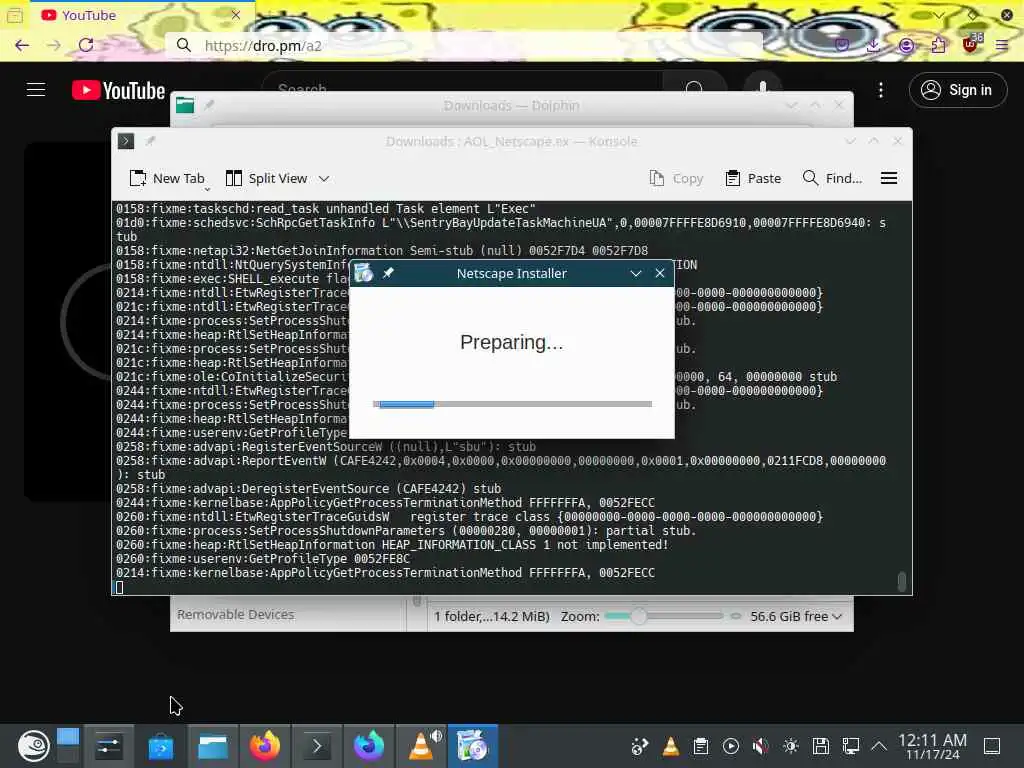
Task: Open the Firefox sidebar tabs icon
Action: coord(14,16)
